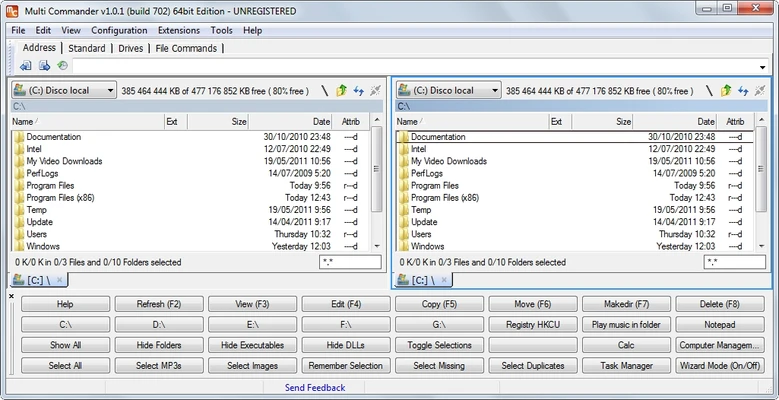
Task: Select Intel folder in right panel
Action: [575, 149]
